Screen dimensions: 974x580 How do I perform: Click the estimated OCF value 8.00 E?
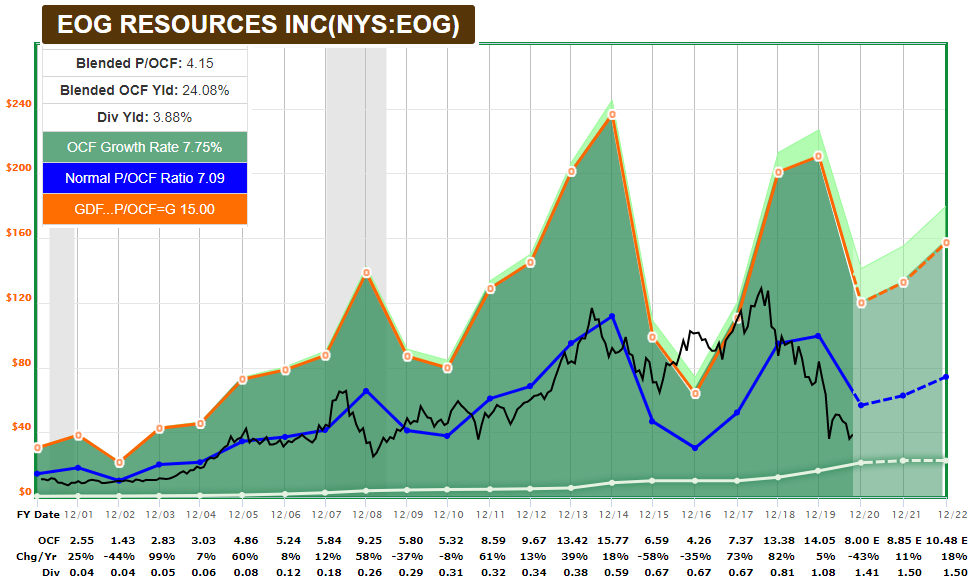click(863, 541)
